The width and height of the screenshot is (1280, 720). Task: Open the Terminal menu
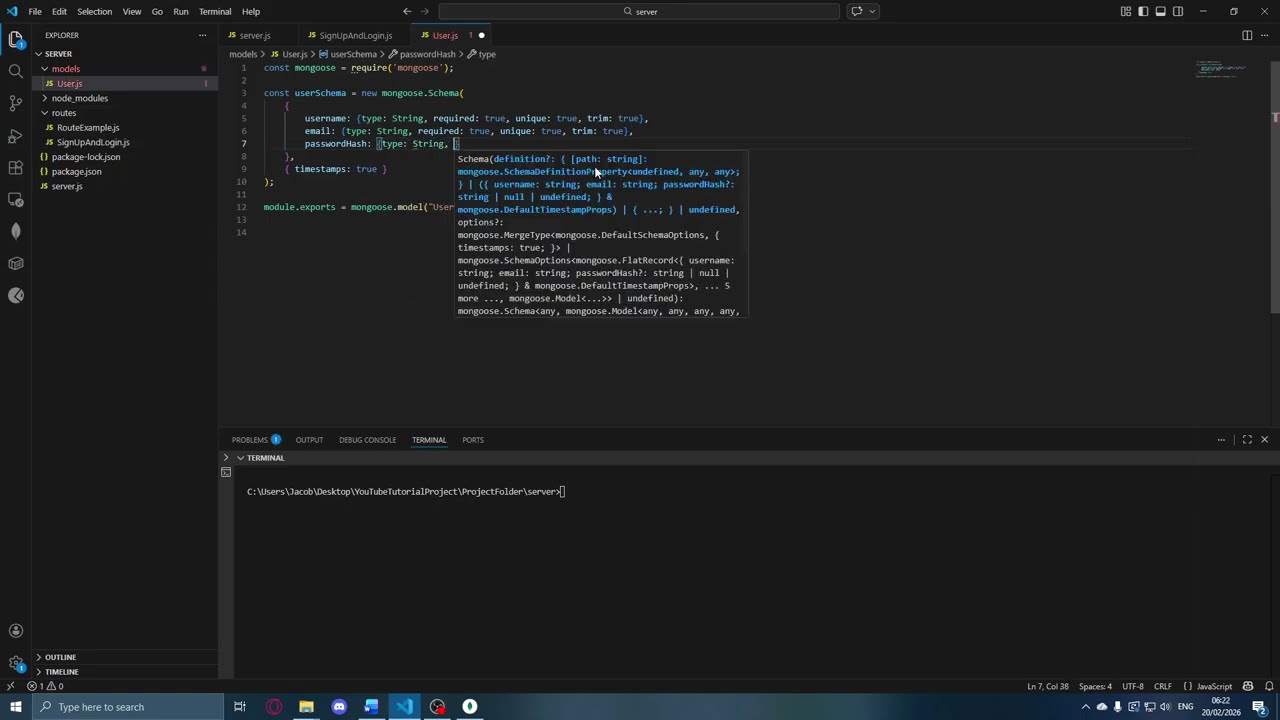(x=215, y=11)
